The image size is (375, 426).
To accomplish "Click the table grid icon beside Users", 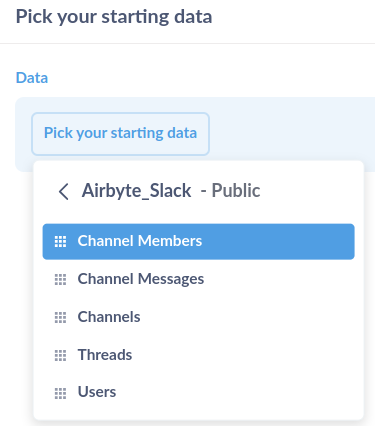I will pos(60,393).
